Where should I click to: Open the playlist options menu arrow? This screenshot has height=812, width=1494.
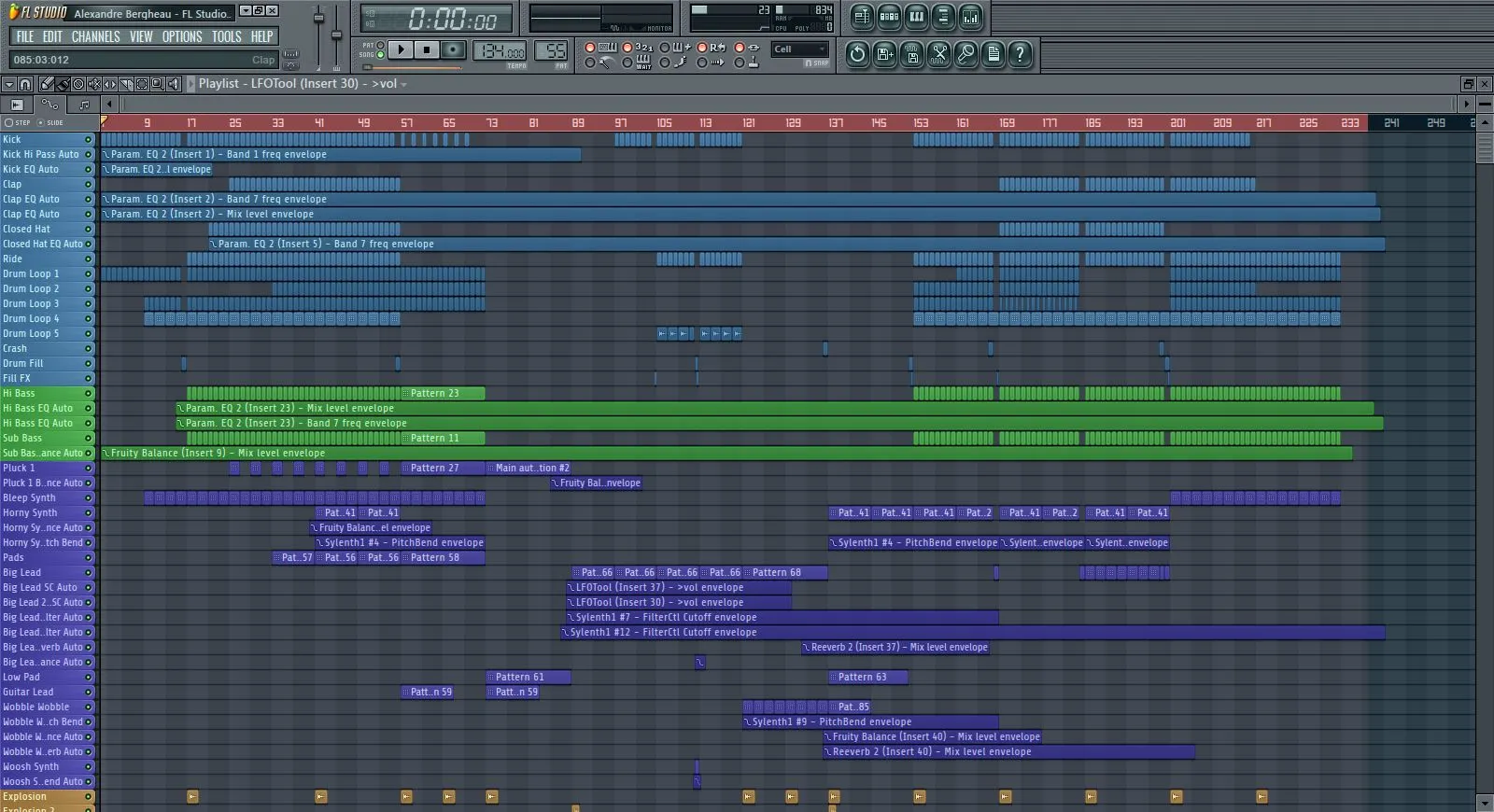[9, 84]
